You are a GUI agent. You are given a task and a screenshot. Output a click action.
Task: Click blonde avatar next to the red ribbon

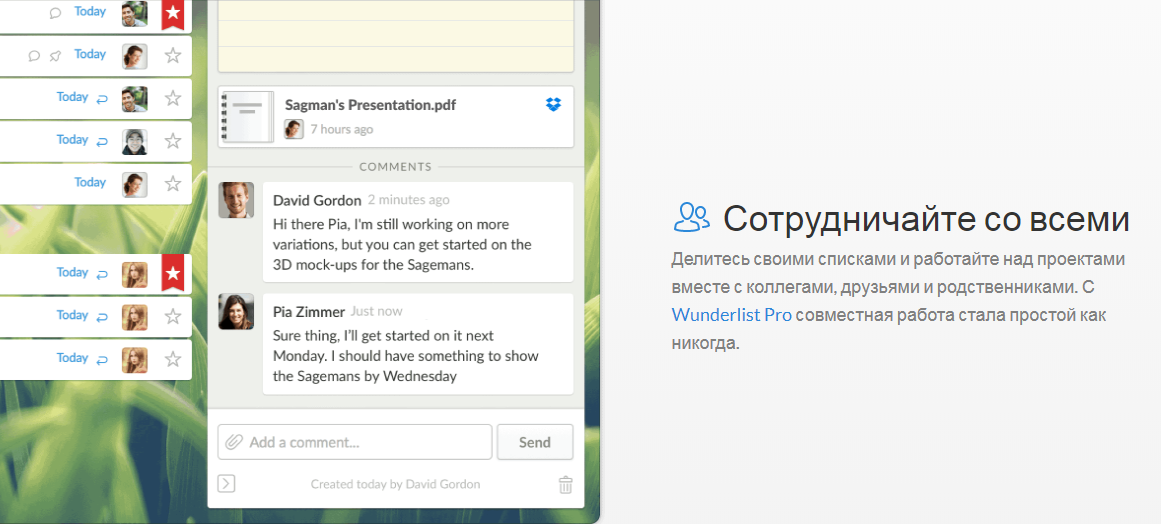(135, 275)
